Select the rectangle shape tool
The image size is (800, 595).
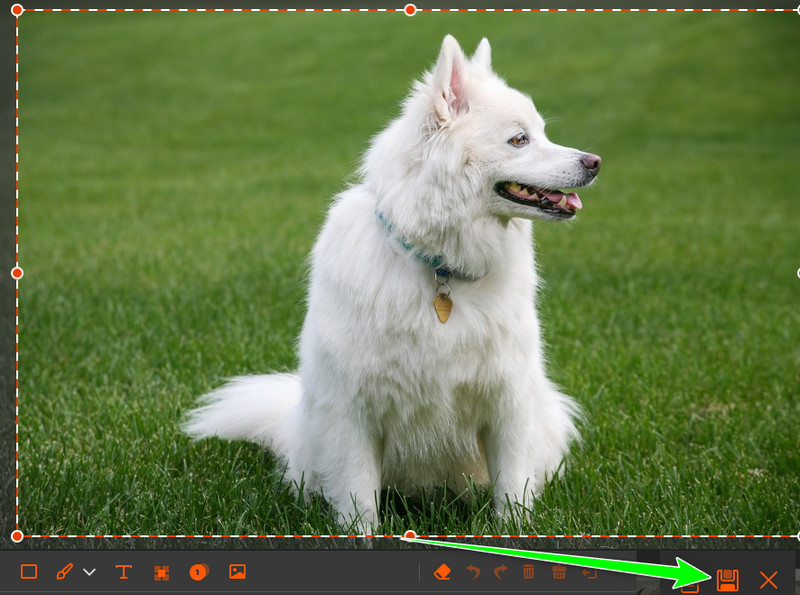pos(29,572)
